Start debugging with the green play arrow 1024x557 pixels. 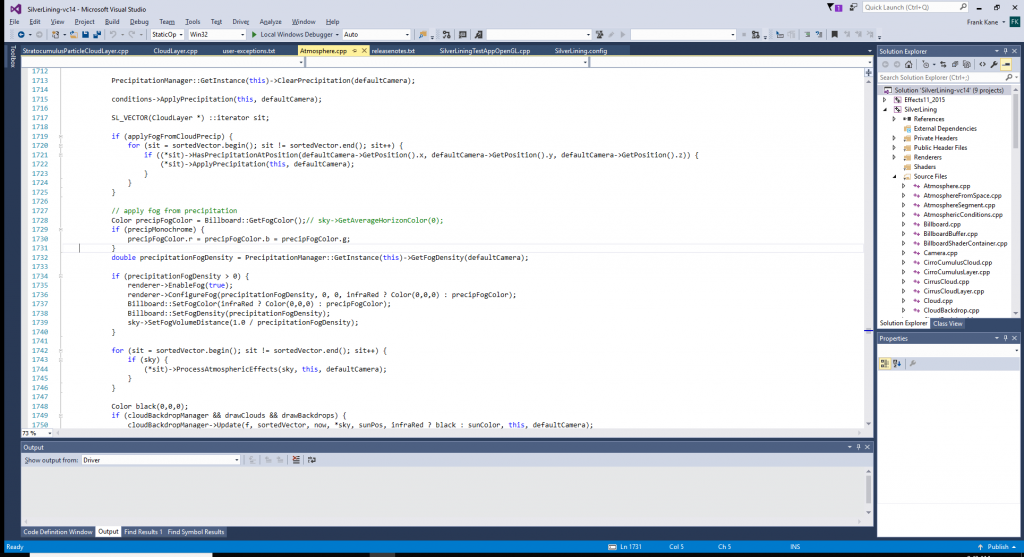tap(253, 34)
